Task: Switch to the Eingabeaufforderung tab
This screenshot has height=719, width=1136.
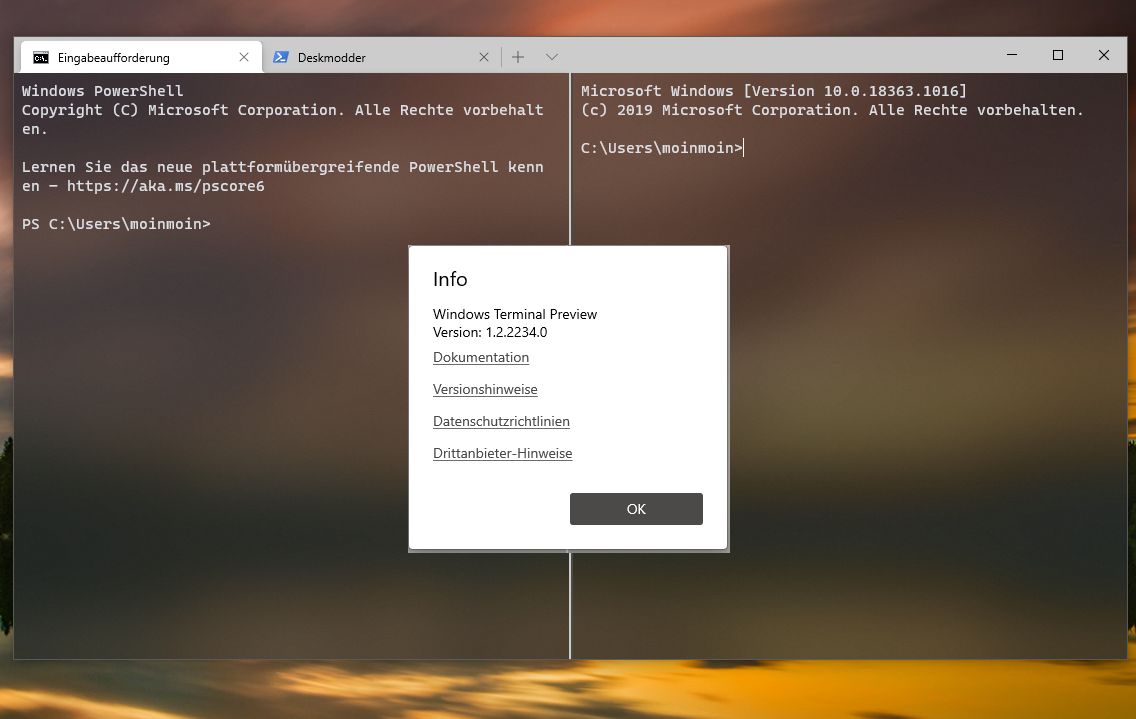Action: click(x=141, y=57)
